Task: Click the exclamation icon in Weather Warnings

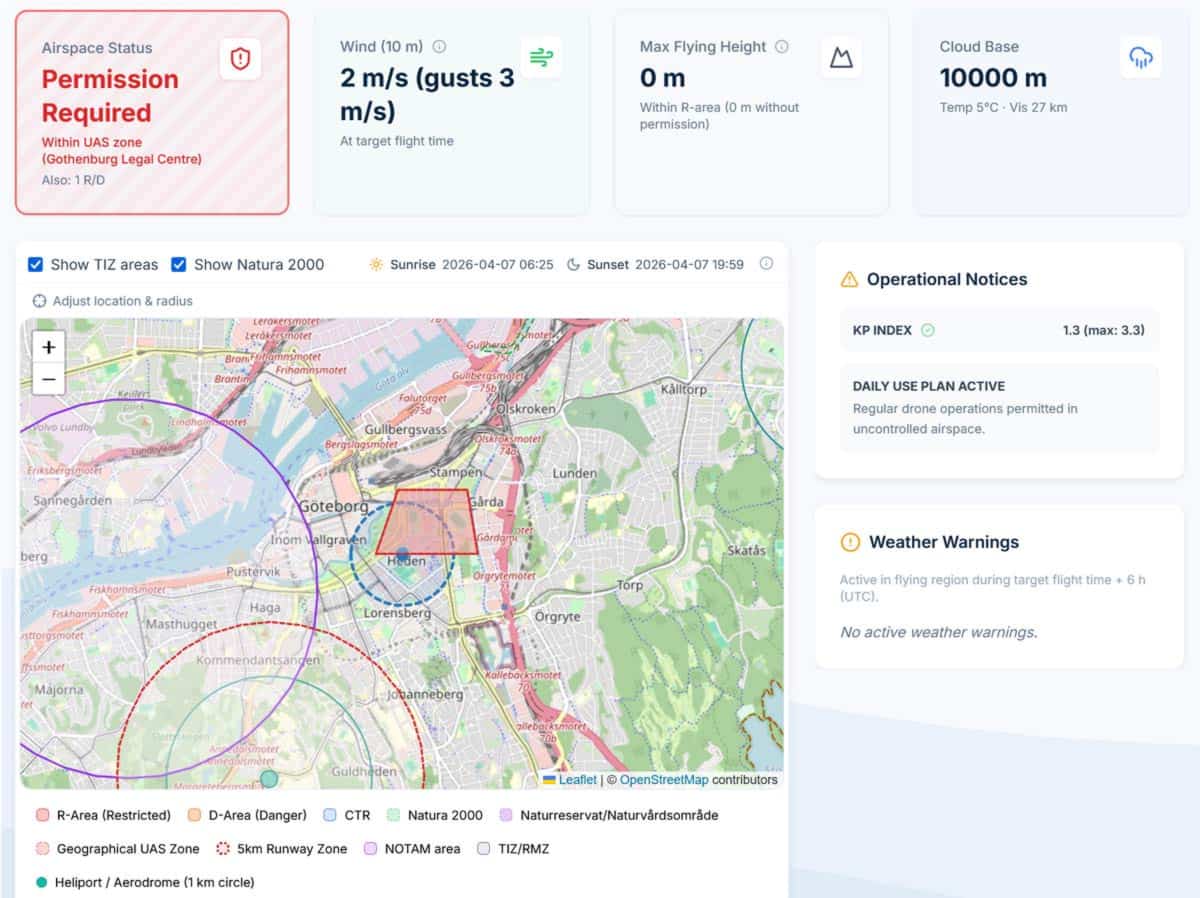Action: point(850,542)
